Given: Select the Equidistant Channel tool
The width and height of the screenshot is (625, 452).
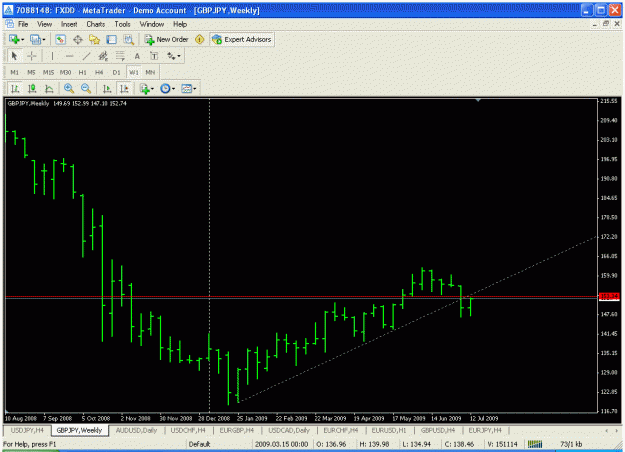Looking at the screenshot, I should (103, 56).
